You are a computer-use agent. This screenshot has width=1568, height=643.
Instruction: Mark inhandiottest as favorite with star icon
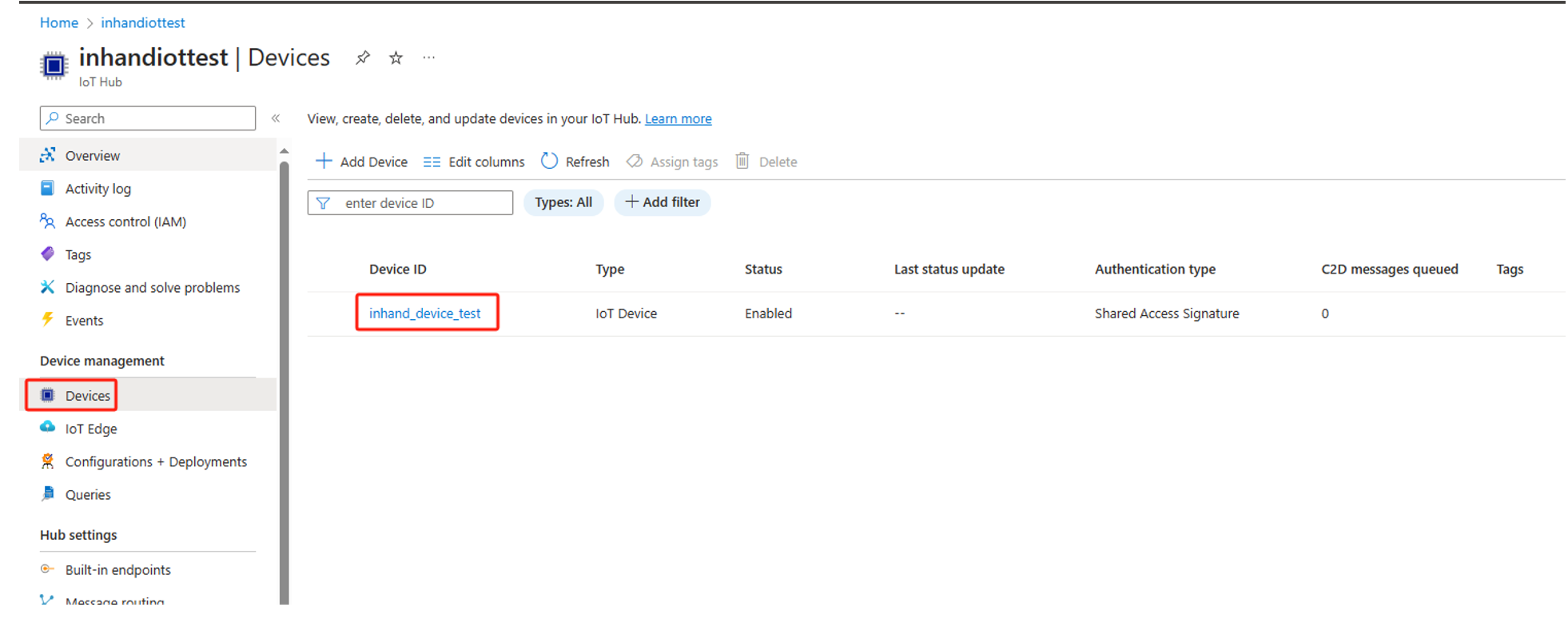[396, 58]
